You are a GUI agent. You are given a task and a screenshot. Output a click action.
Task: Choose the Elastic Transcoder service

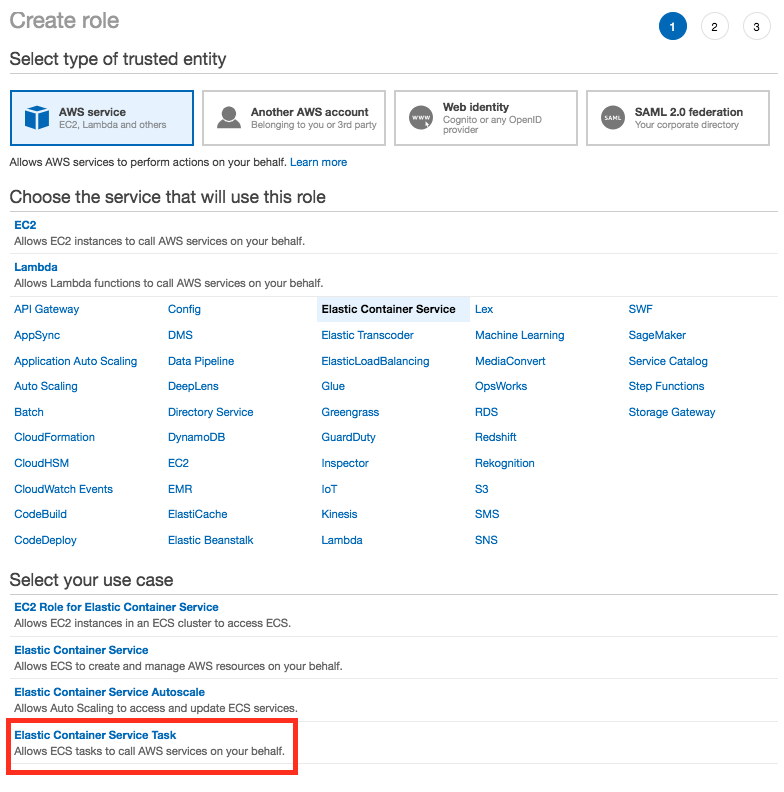pyautogui.click(x=367, y=335)
